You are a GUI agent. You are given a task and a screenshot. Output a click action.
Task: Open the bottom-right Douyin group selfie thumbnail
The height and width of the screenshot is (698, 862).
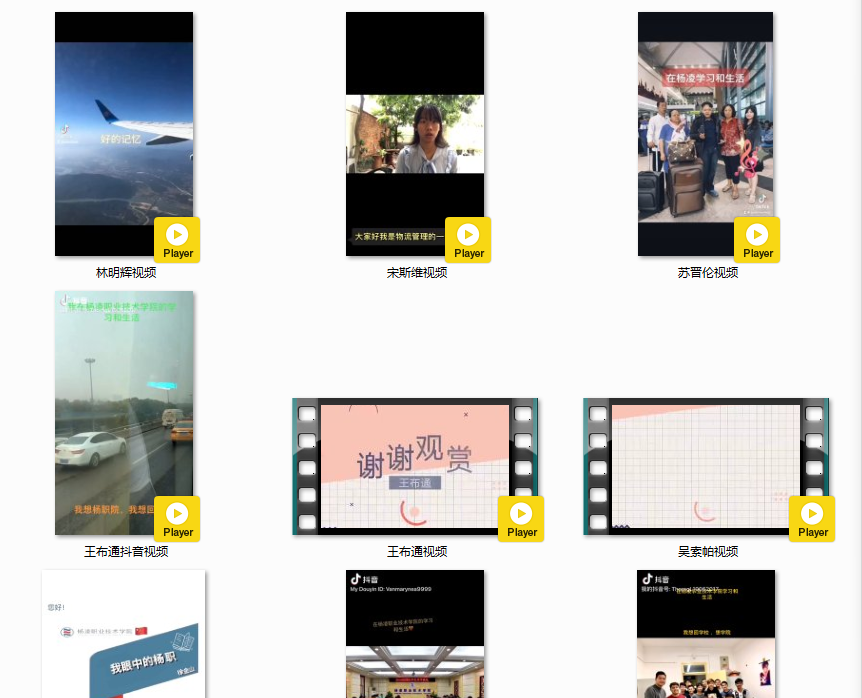705,636
